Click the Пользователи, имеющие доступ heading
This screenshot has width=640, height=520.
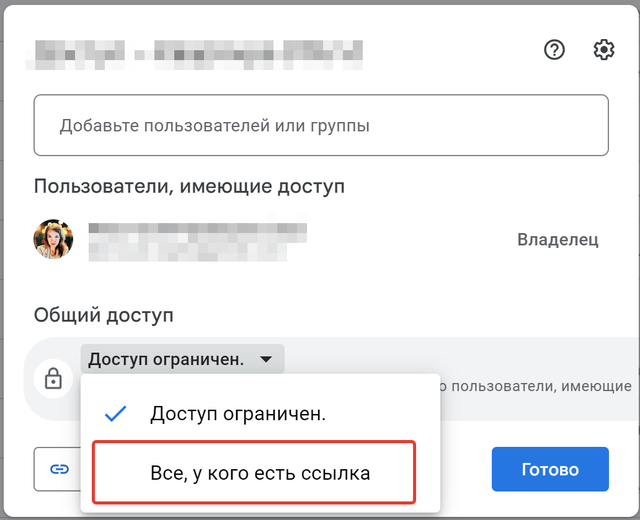tap(189, 187)
